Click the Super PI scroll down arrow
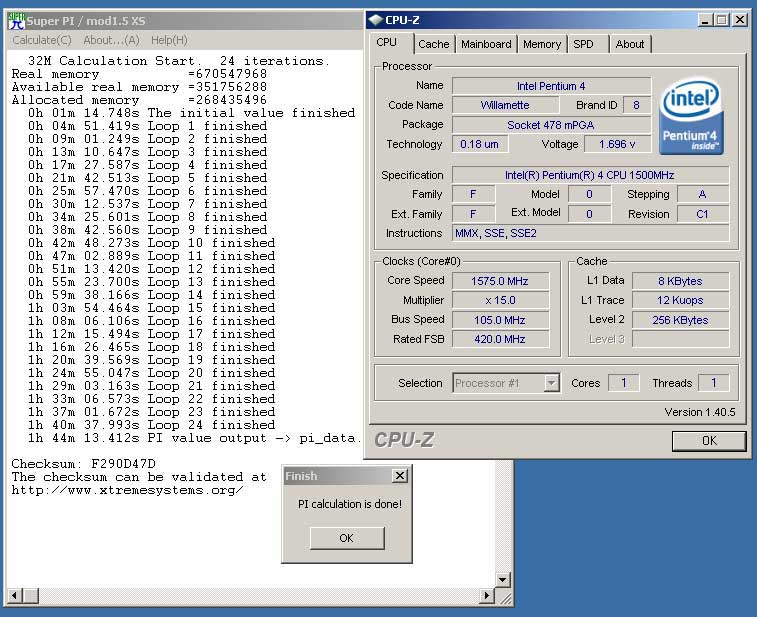 tap(503, 579)
